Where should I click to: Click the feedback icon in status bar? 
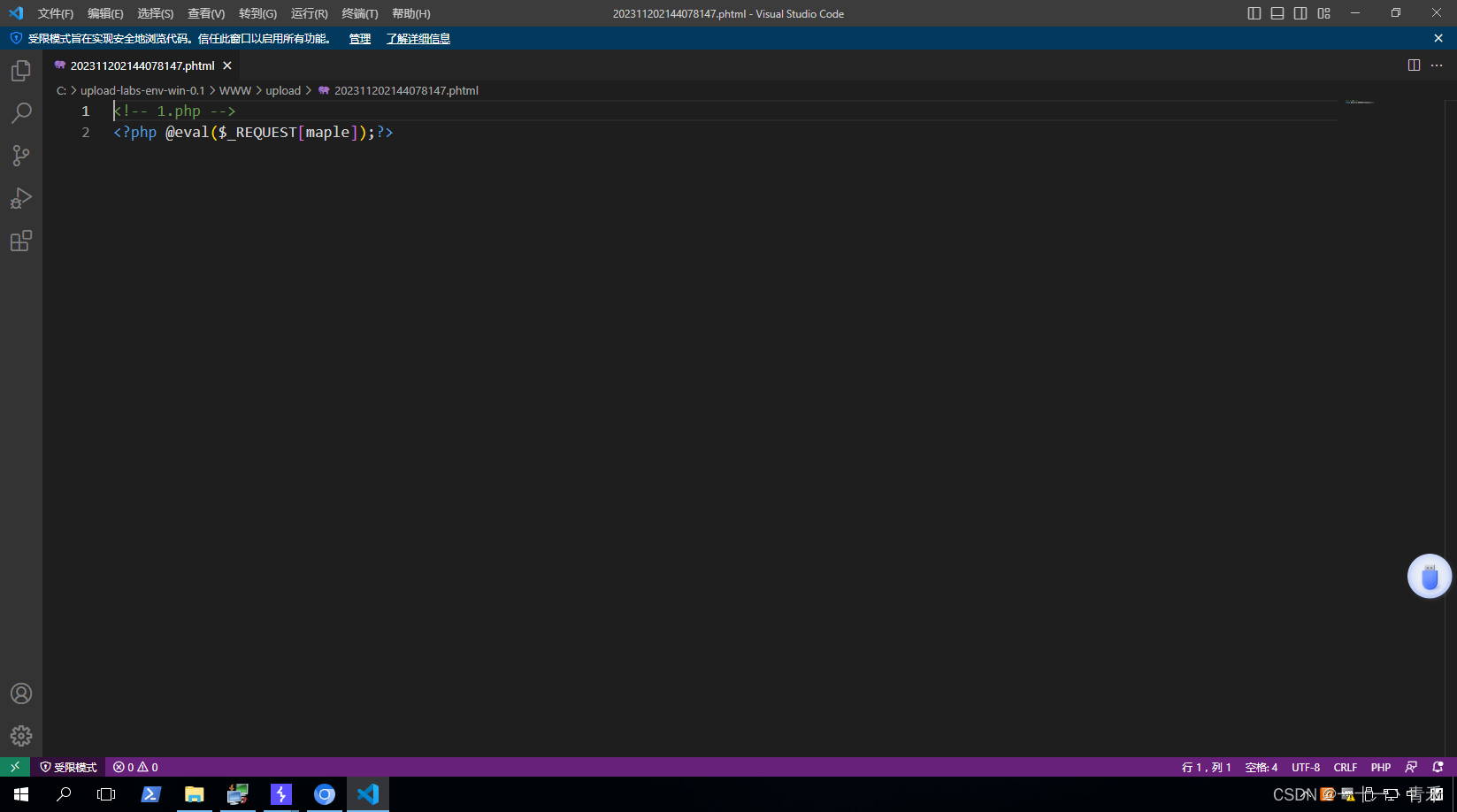coord(1411,767)
